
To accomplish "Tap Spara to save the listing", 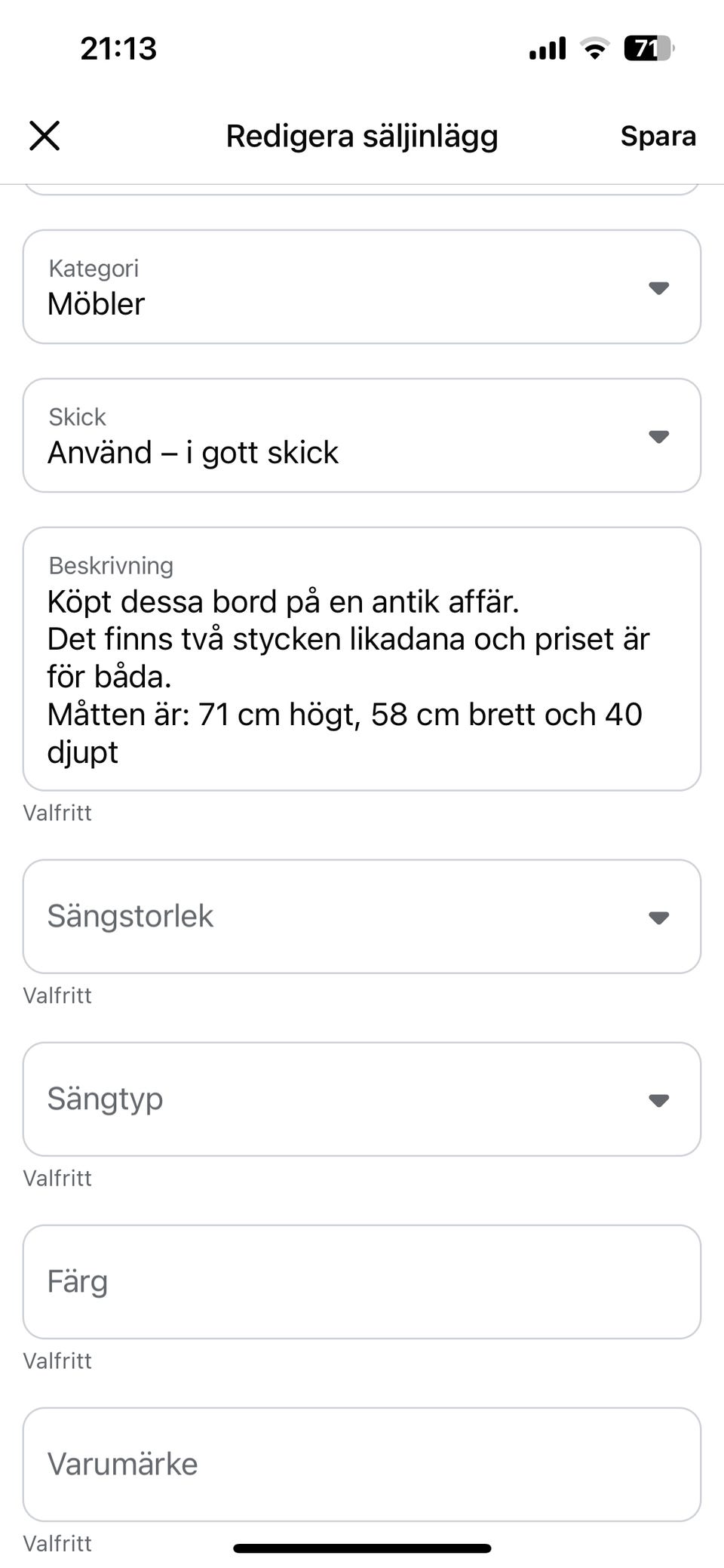I will tap(658, 137).
